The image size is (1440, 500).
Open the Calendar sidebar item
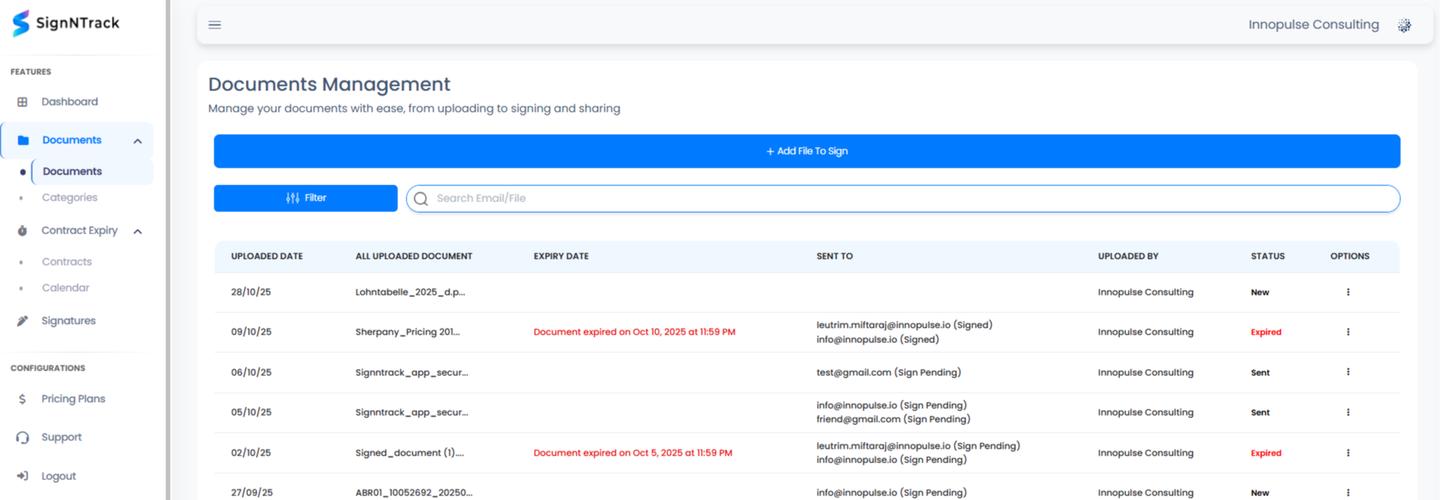click(x=65, y=288)
